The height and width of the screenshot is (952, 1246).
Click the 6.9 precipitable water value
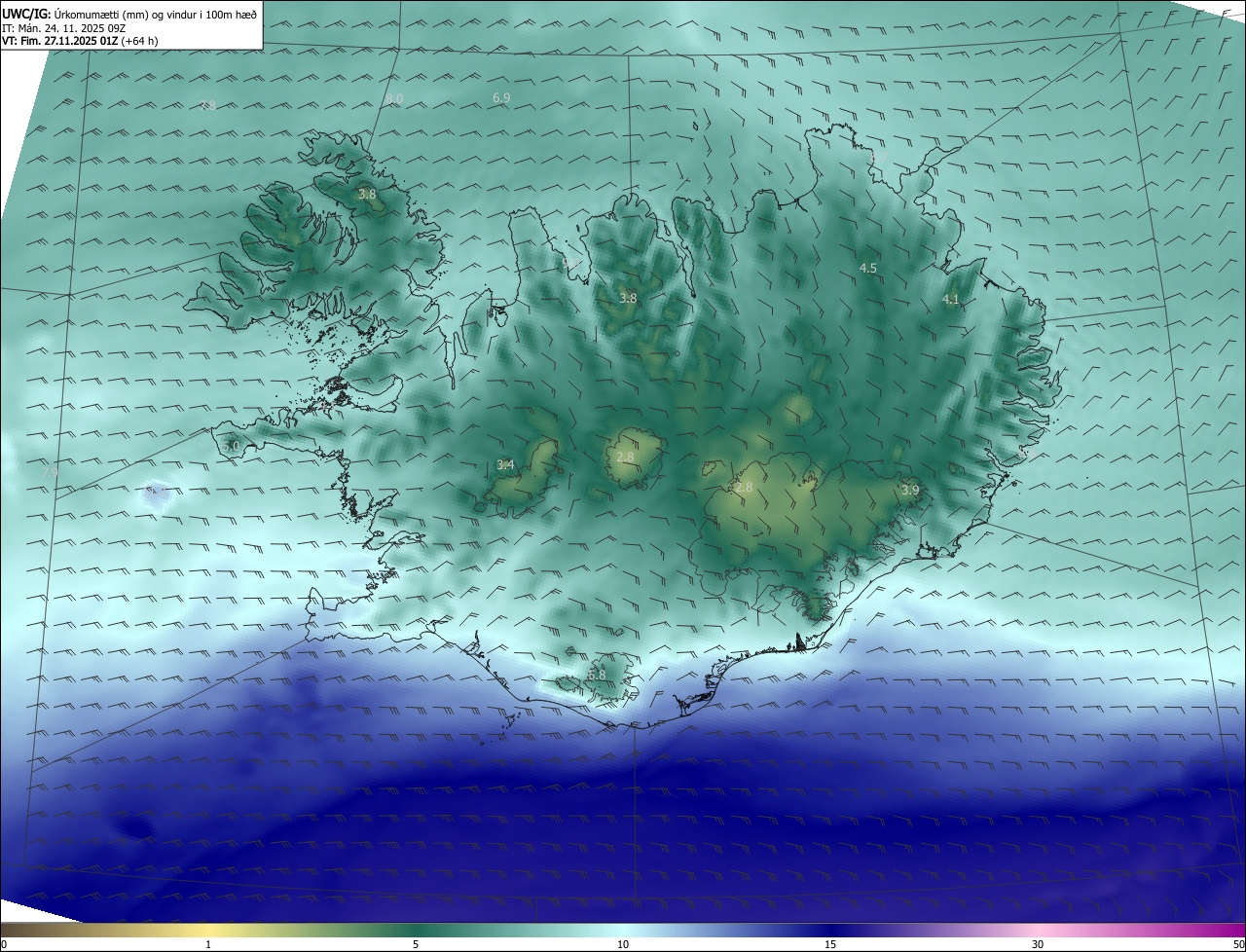[501, 98]
